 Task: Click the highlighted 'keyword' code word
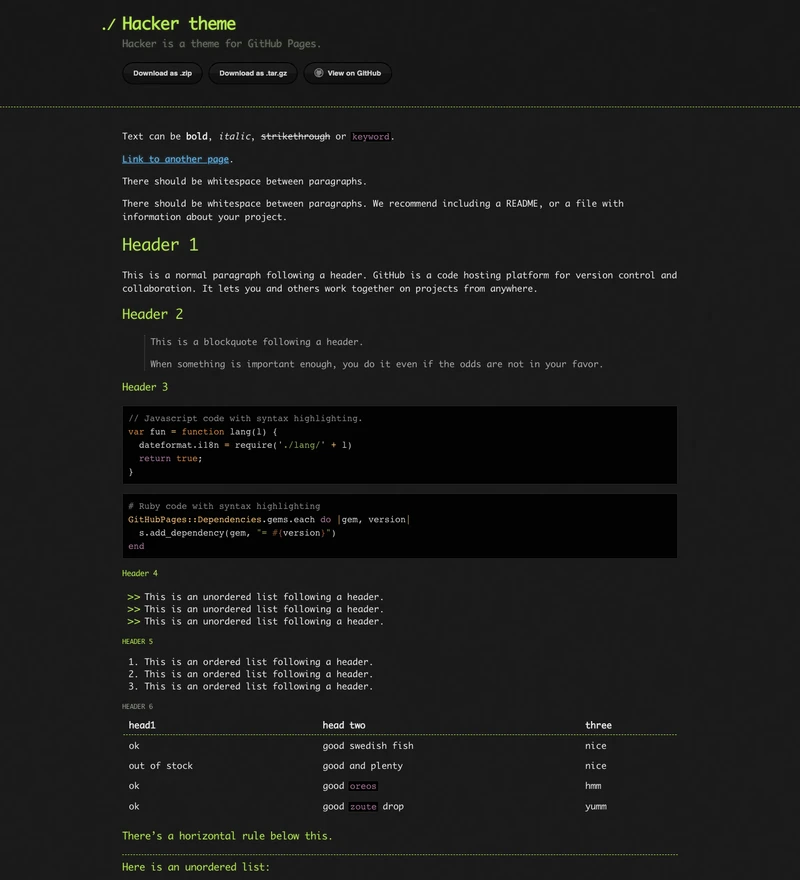click(371, 136)
